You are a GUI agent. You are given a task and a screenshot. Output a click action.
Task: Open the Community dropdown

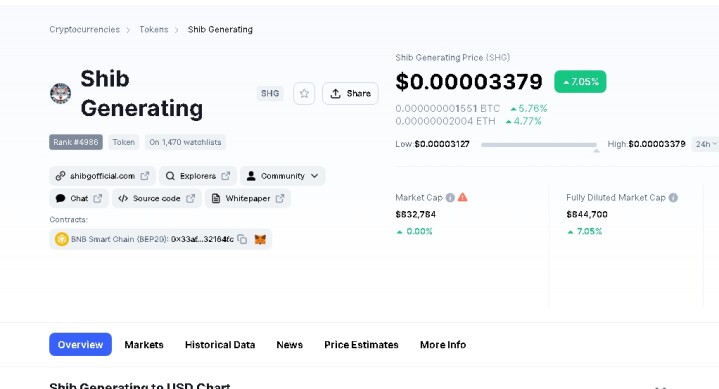(x=282, y=176)
